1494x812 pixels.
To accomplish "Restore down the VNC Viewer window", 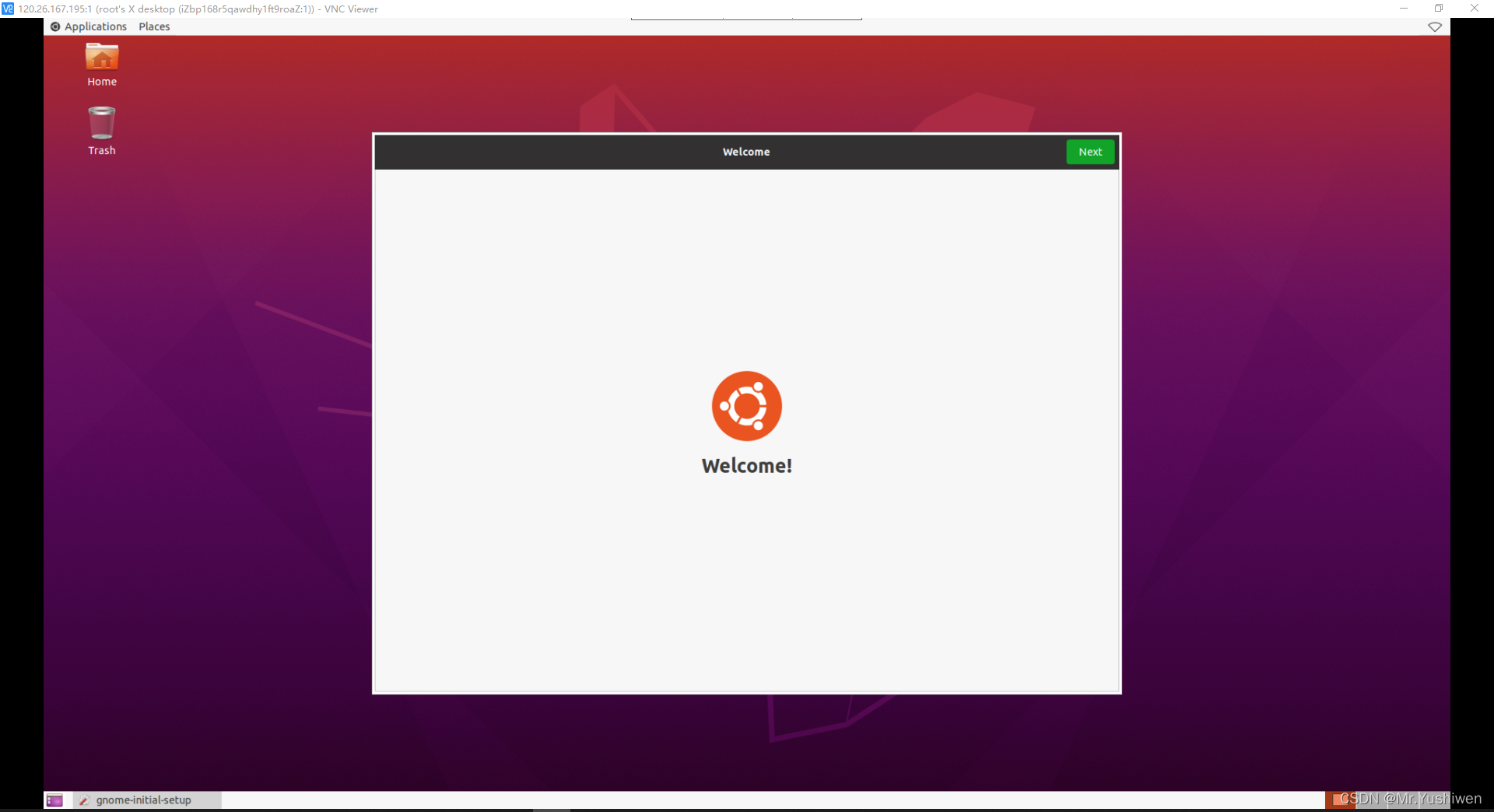I will coord(1439,9).
